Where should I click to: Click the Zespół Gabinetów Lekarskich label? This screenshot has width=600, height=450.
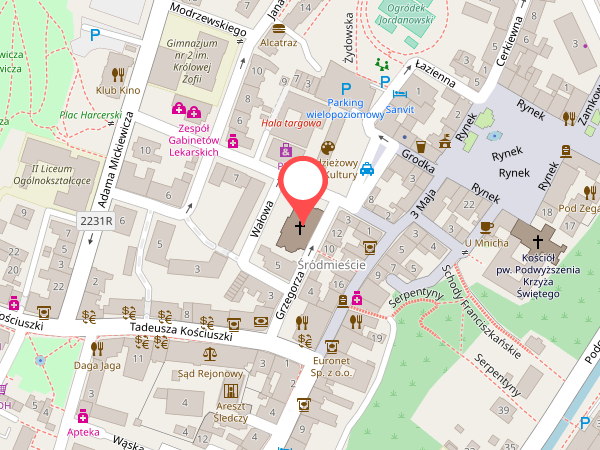(x=194, y=140)
